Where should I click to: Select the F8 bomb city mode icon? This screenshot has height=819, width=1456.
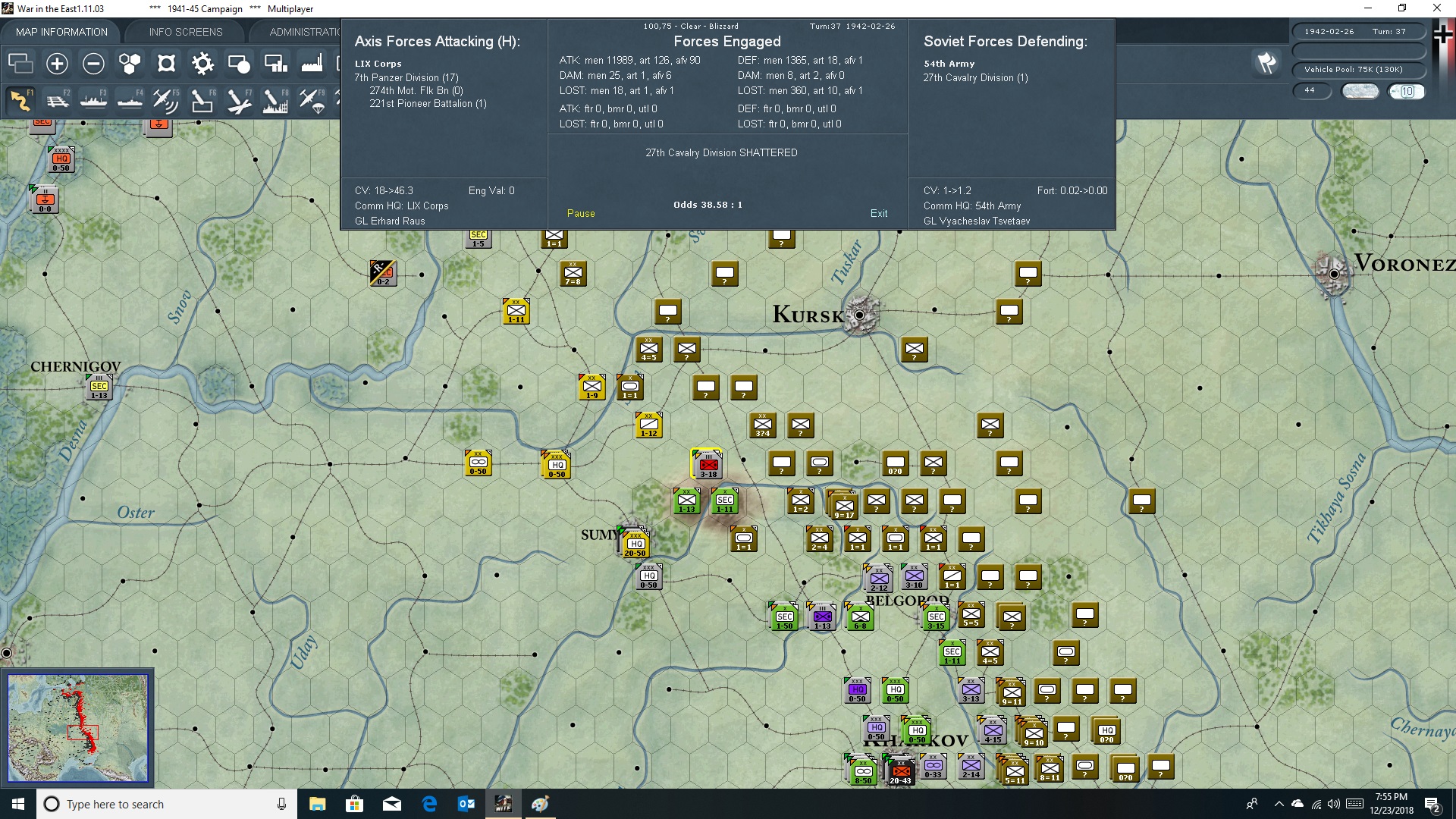(275, 101)
